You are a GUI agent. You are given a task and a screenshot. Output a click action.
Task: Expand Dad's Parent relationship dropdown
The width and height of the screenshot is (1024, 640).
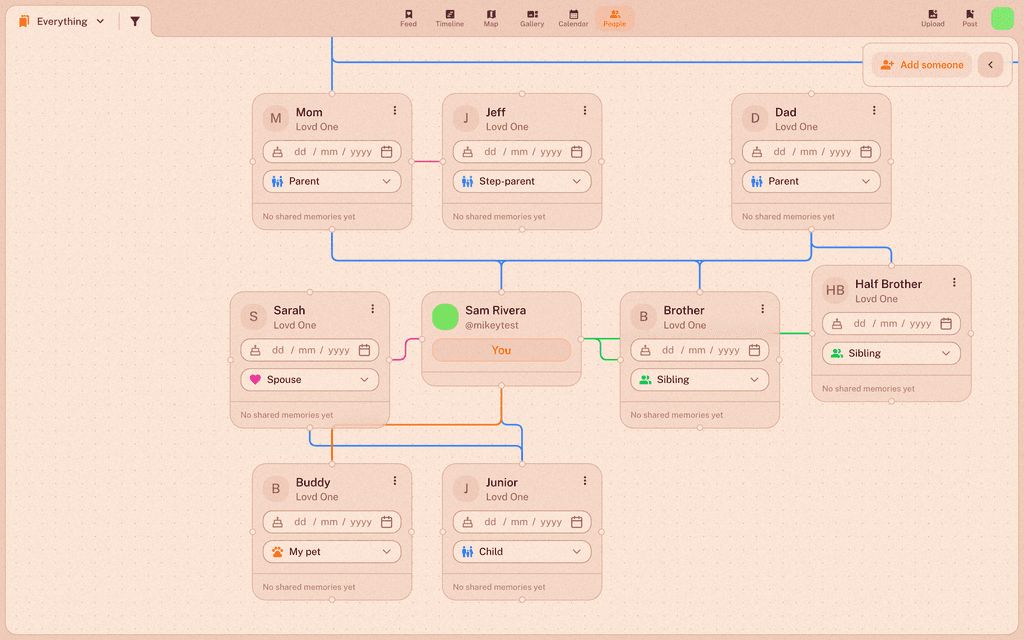pyautogui.click(x=811, y=182)
